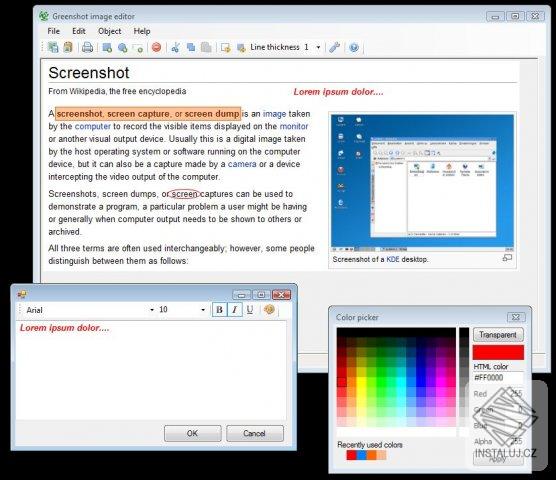The width and height of the screenshot is (556, 480).
Task: Click the Copy to clipboard toolbar icon
Action: tap(68, 47)
